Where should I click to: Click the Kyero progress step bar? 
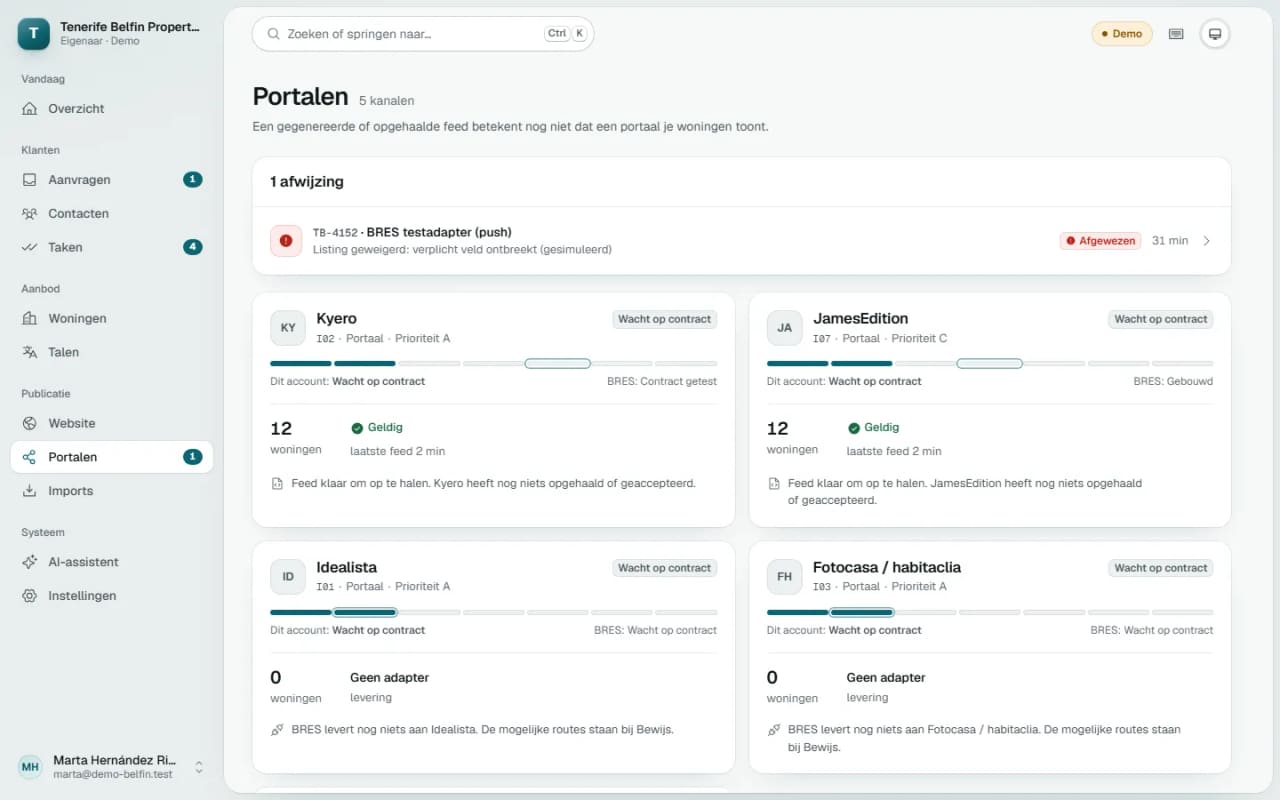(x=493, y=363)
